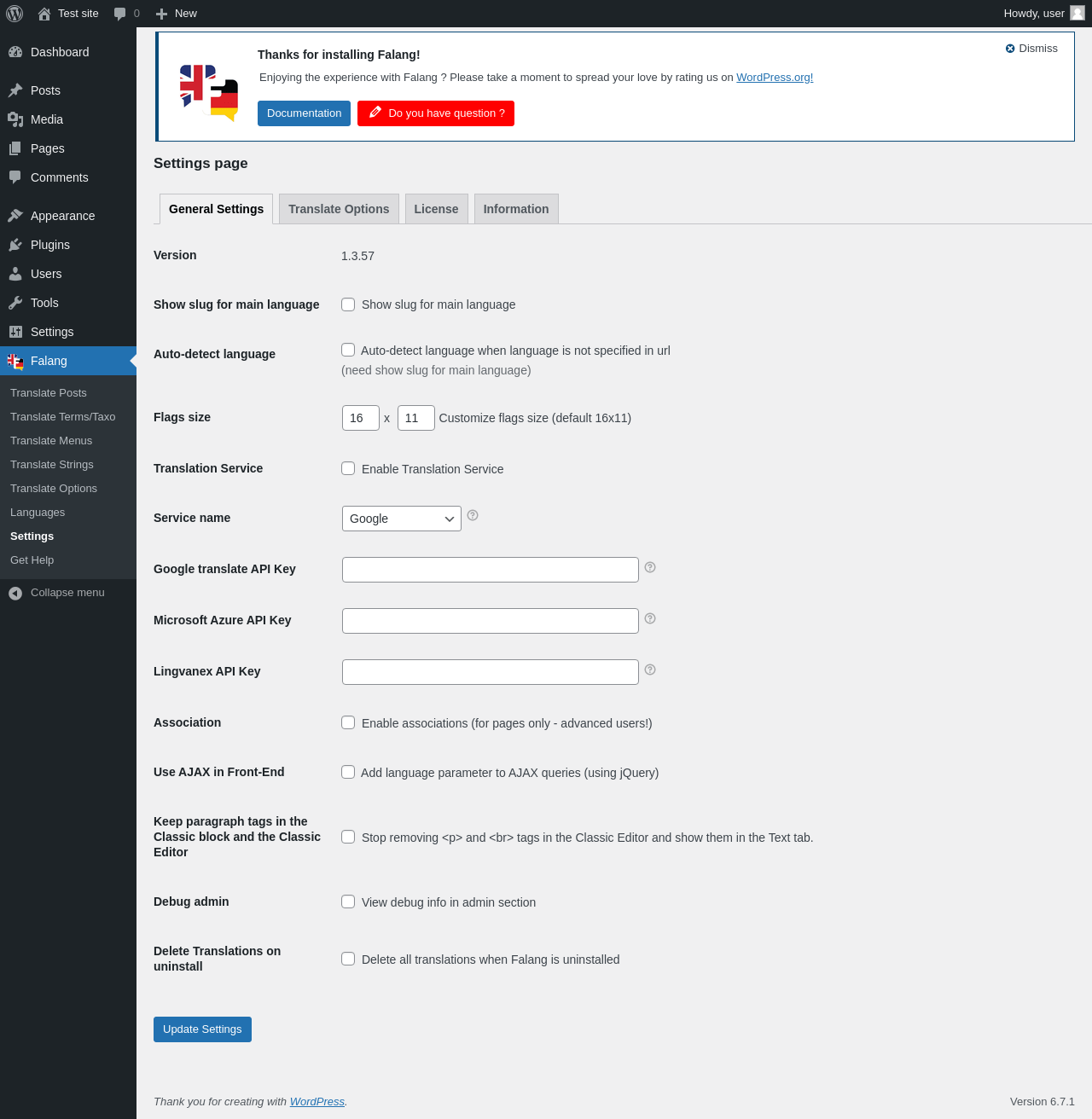Click the Dismiss X icon on notice
The image size is (1092, 1119).
(x=1010, y=49)
